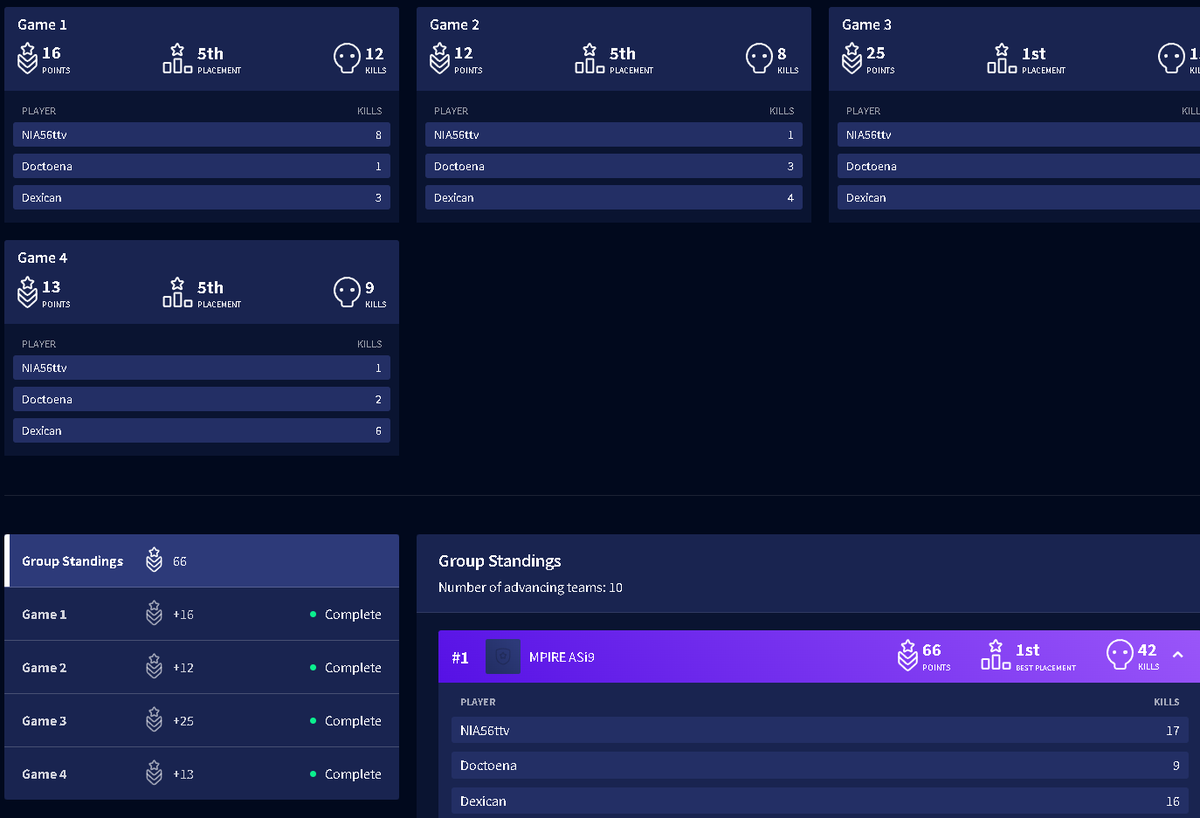1200x818 pixels.
Task: Click the 66 points value in Group Standings tab
Action: (180, 561)
